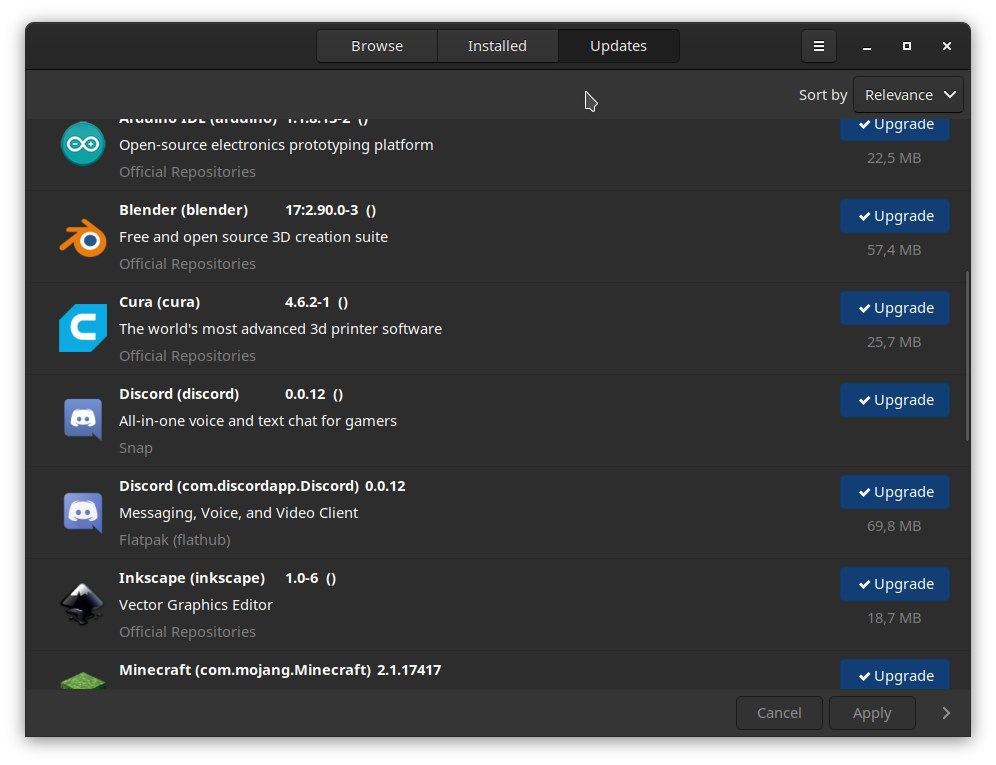Click Discord (com.discordapp.Discord) package name
Viewport: 996px width, 765px height.
239,486
